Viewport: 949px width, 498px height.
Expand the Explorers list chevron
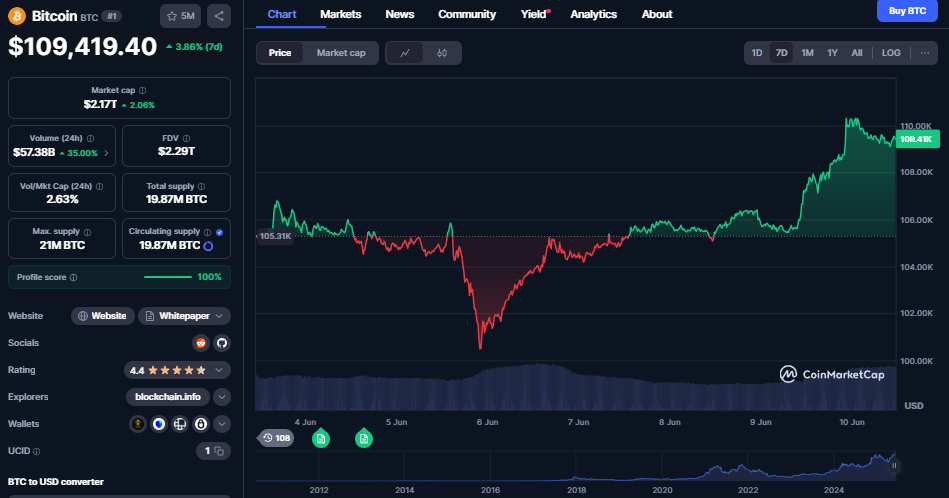[222, 397]
